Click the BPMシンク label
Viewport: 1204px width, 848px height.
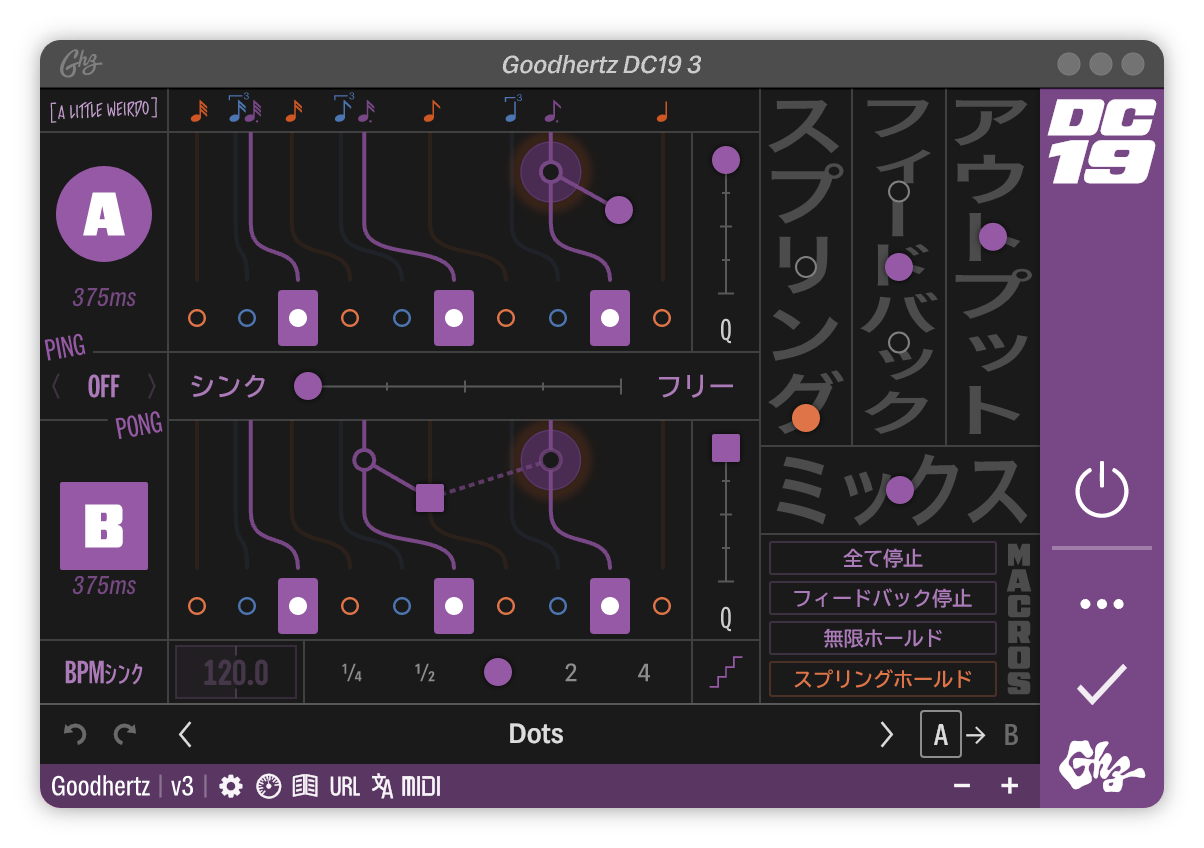(x=104, y=673)
